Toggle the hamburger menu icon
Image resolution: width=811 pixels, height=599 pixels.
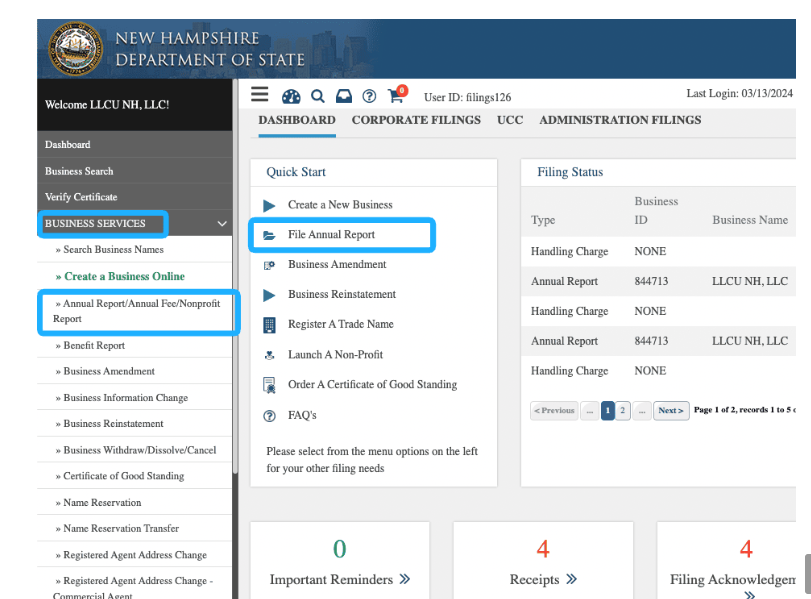[260, 95]
